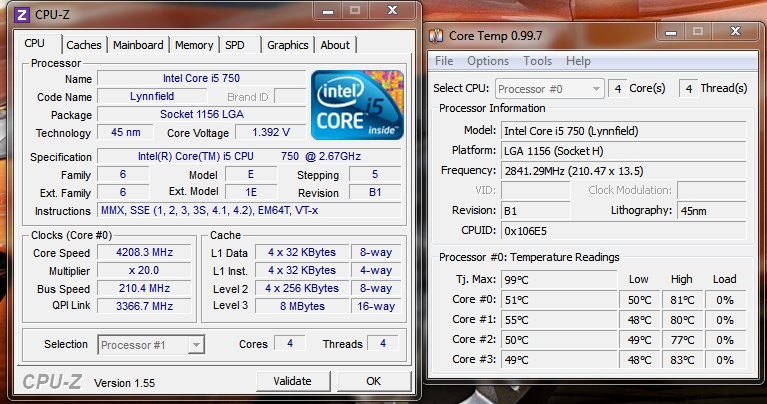Click the Level 2 cache 4 x 256 KBytes
Screen dimensions: 767x404
(x=302, y=289)
